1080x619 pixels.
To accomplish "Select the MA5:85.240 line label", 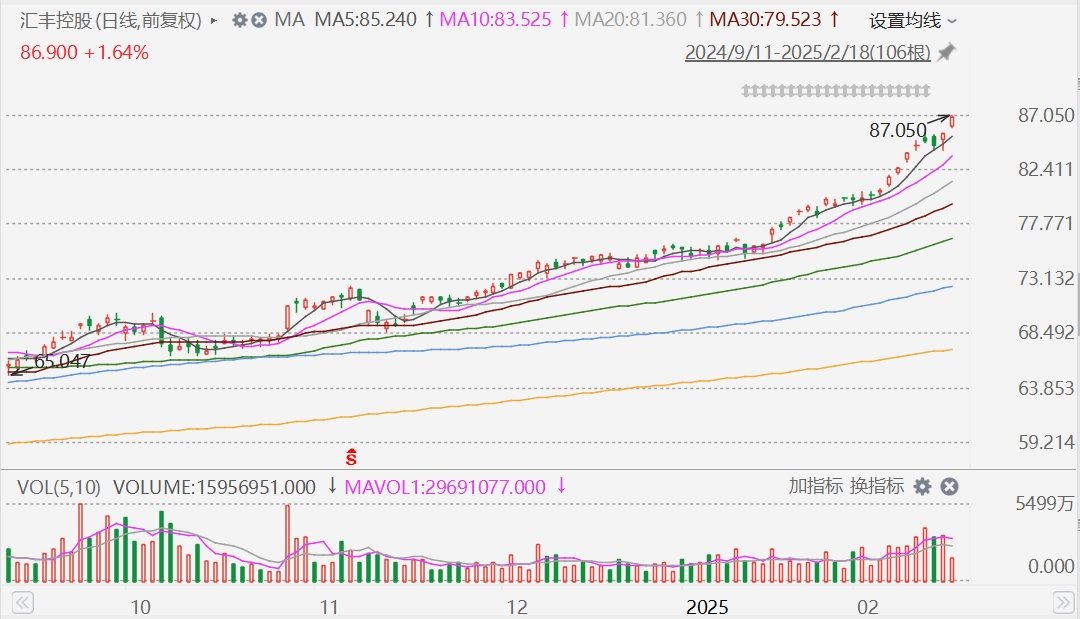I will coord(366,20).
